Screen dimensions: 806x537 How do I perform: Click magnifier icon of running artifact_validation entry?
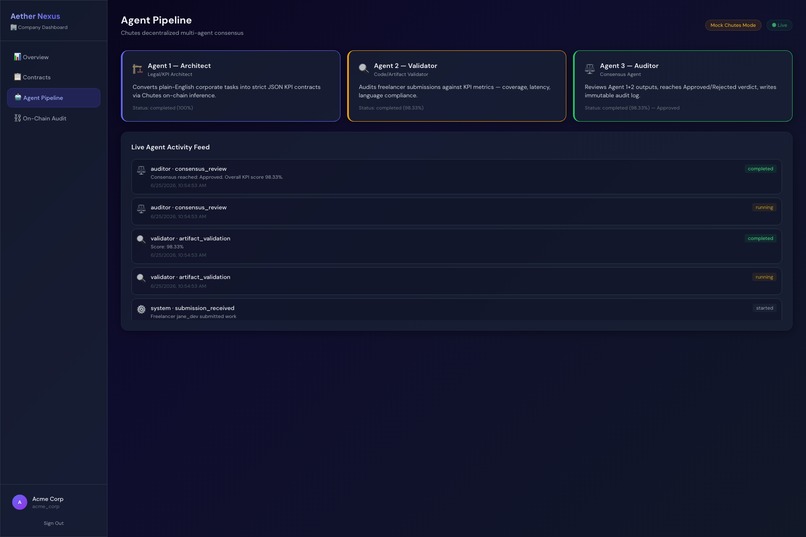pos(141,278)
